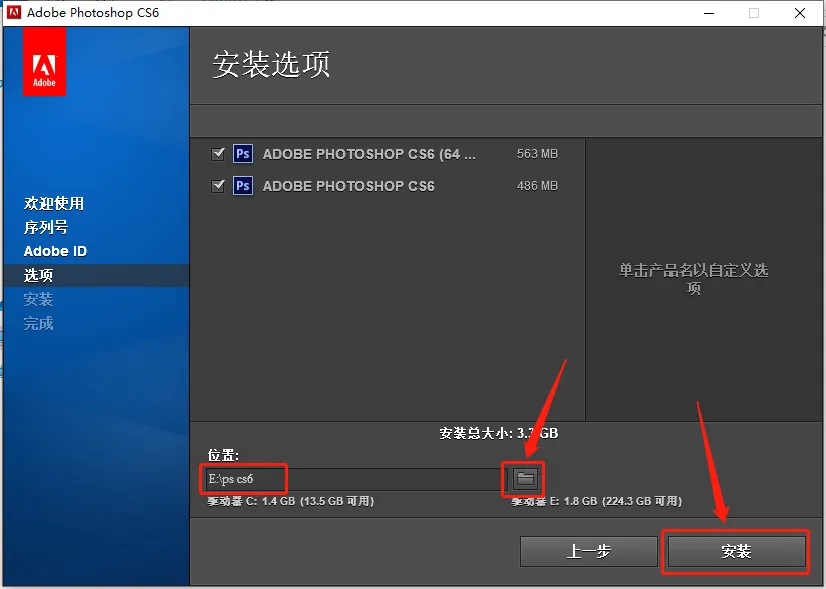826x589 pixels.
Task: Uncheck the 486 MB Adobe Photoshop CS6 checkbox
Action: (x=218, y=185)
